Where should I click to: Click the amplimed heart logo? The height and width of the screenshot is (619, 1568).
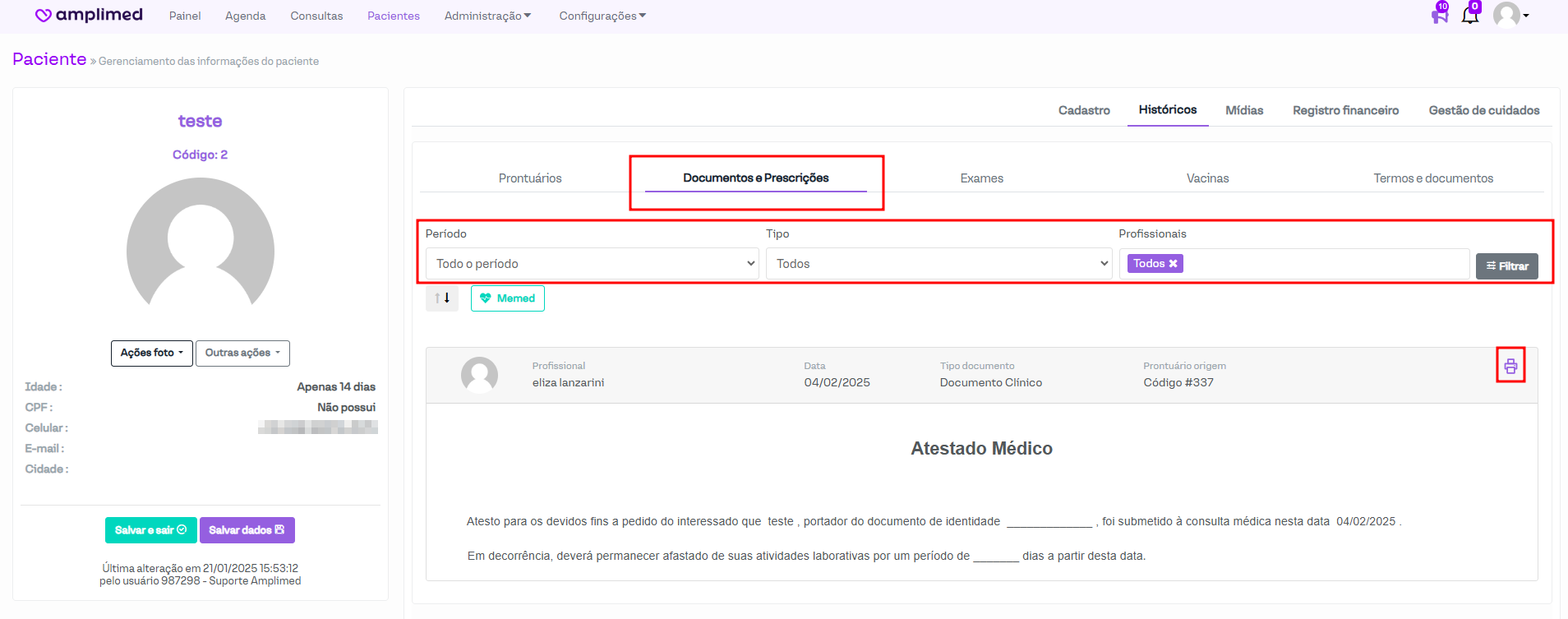pos(44,16)
